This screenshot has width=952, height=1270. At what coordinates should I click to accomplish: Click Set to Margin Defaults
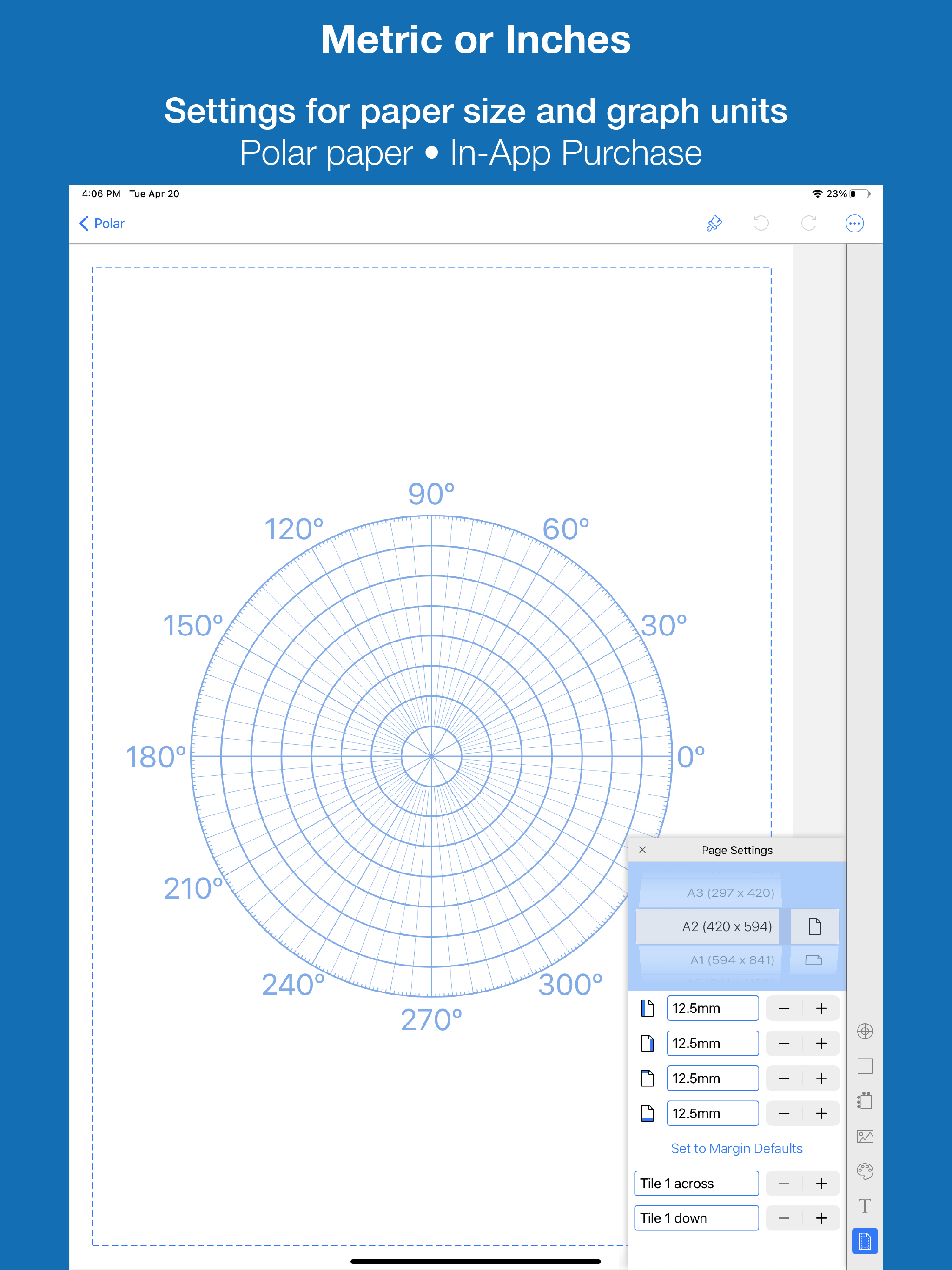tap(737, 1148)
